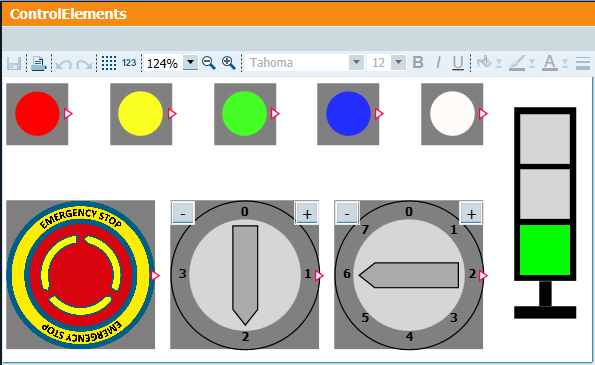
Task: Click the pink arrow beside red lamp
Action: point(68,113)
